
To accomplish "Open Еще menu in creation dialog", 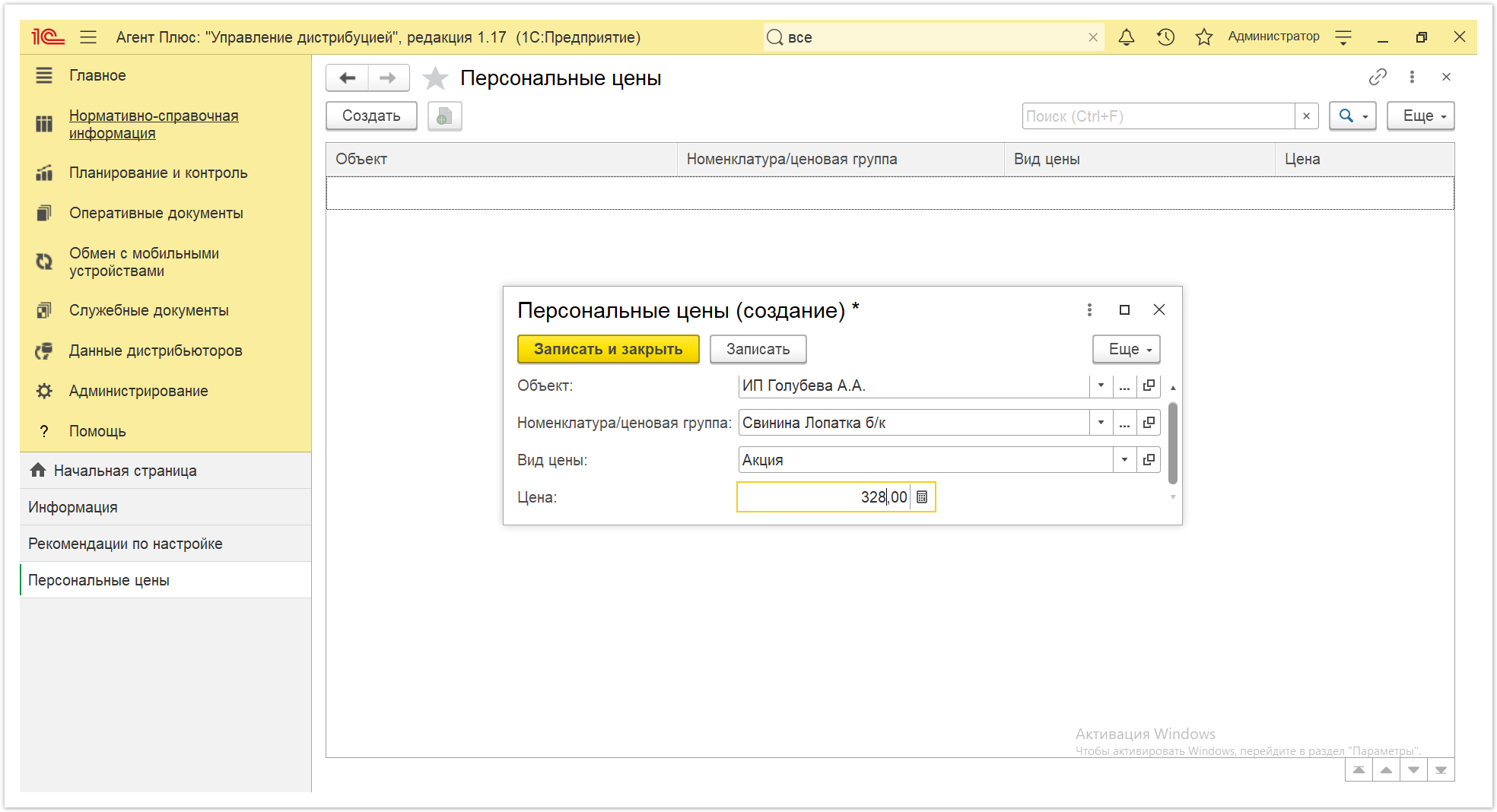I will pos(1127,349).
